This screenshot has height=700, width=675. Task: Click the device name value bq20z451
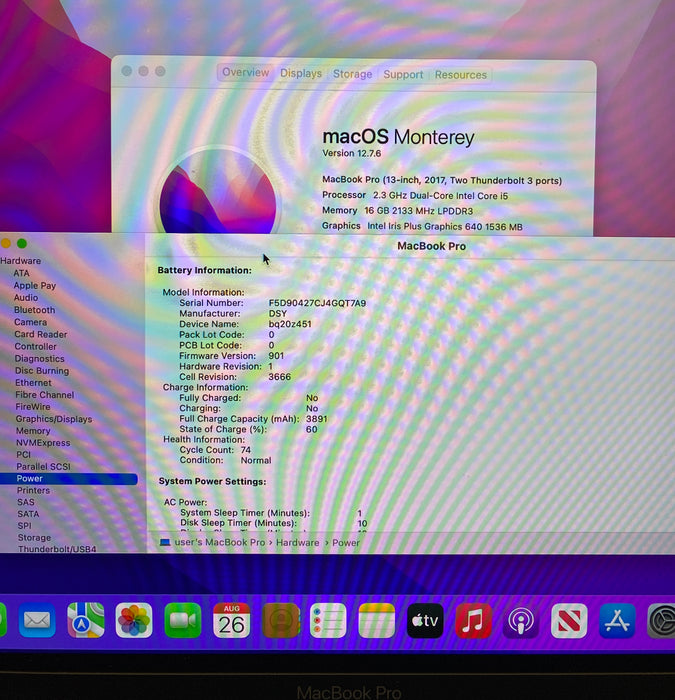(x=290, y=324)
